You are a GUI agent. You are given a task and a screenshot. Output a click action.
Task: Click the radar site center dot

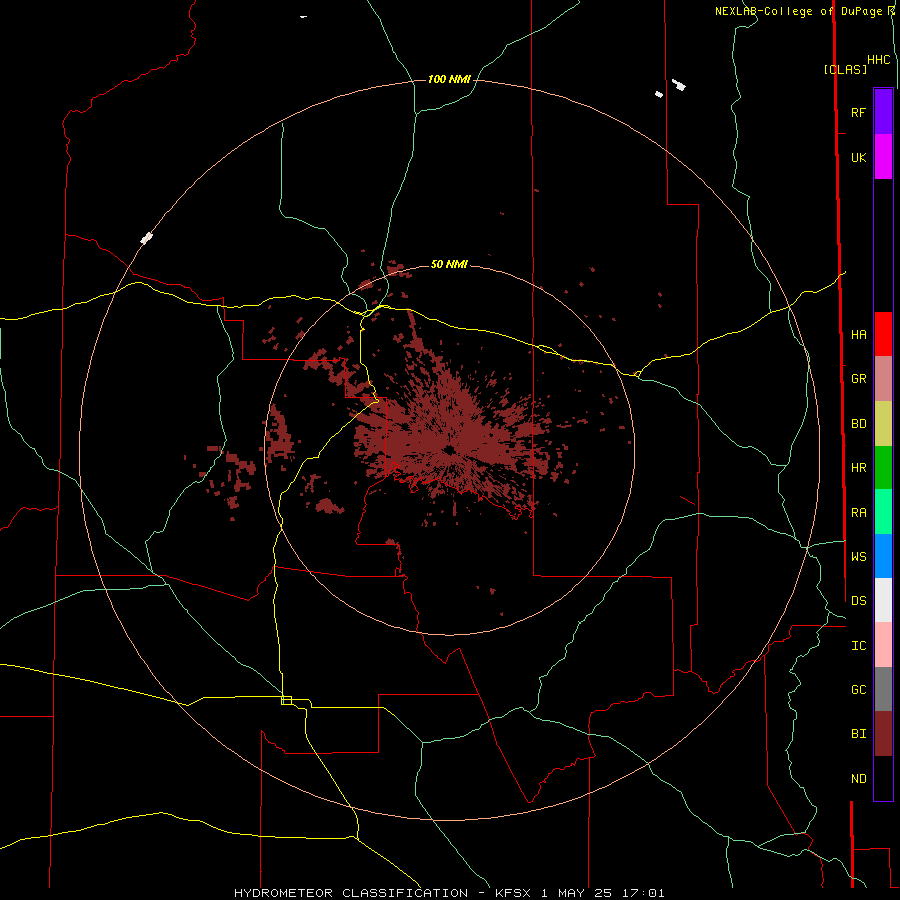pyautogui.click(x=449, y=449)
